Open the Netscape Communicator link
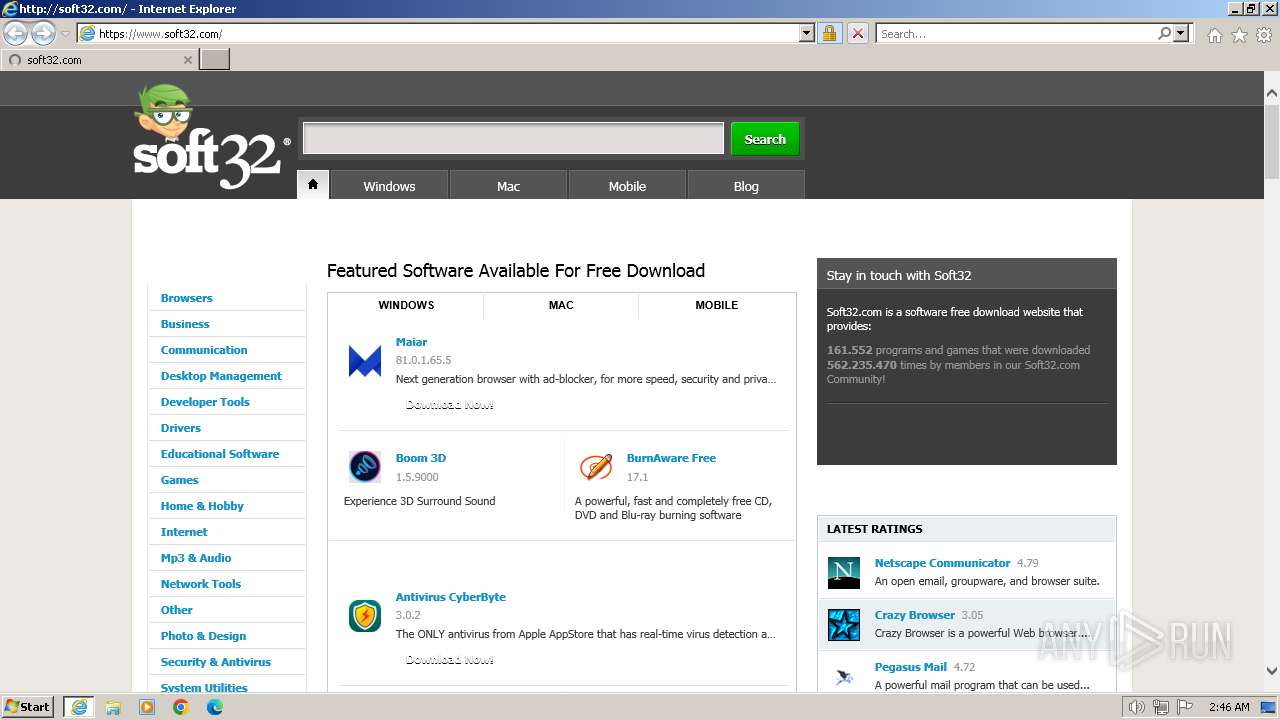The width and height of the screenshot is (1280, 720). coord(942,563)
